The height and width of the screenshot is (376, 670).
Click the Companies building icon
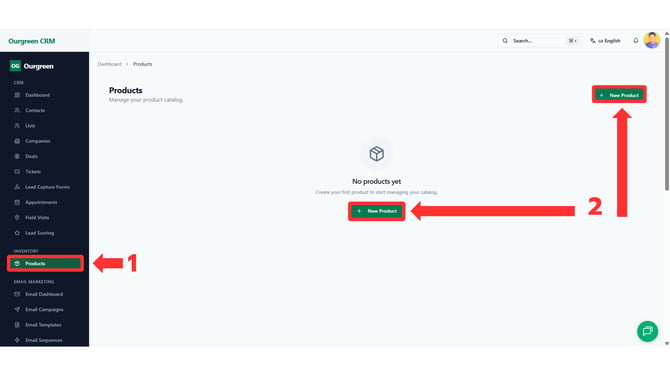(x=17, y=141)
